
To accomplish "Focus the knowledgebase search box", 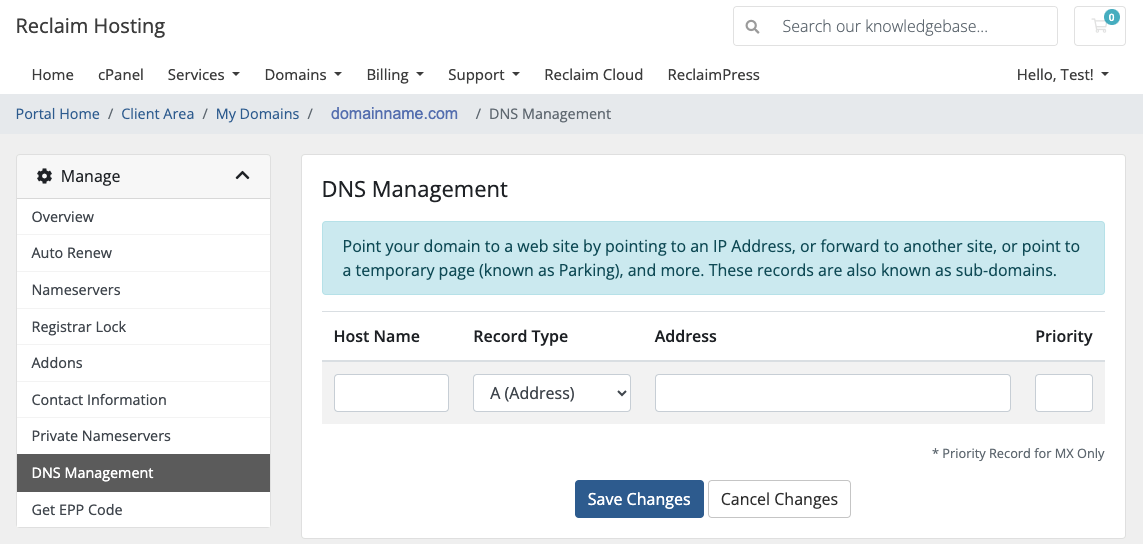I will 895,26.
